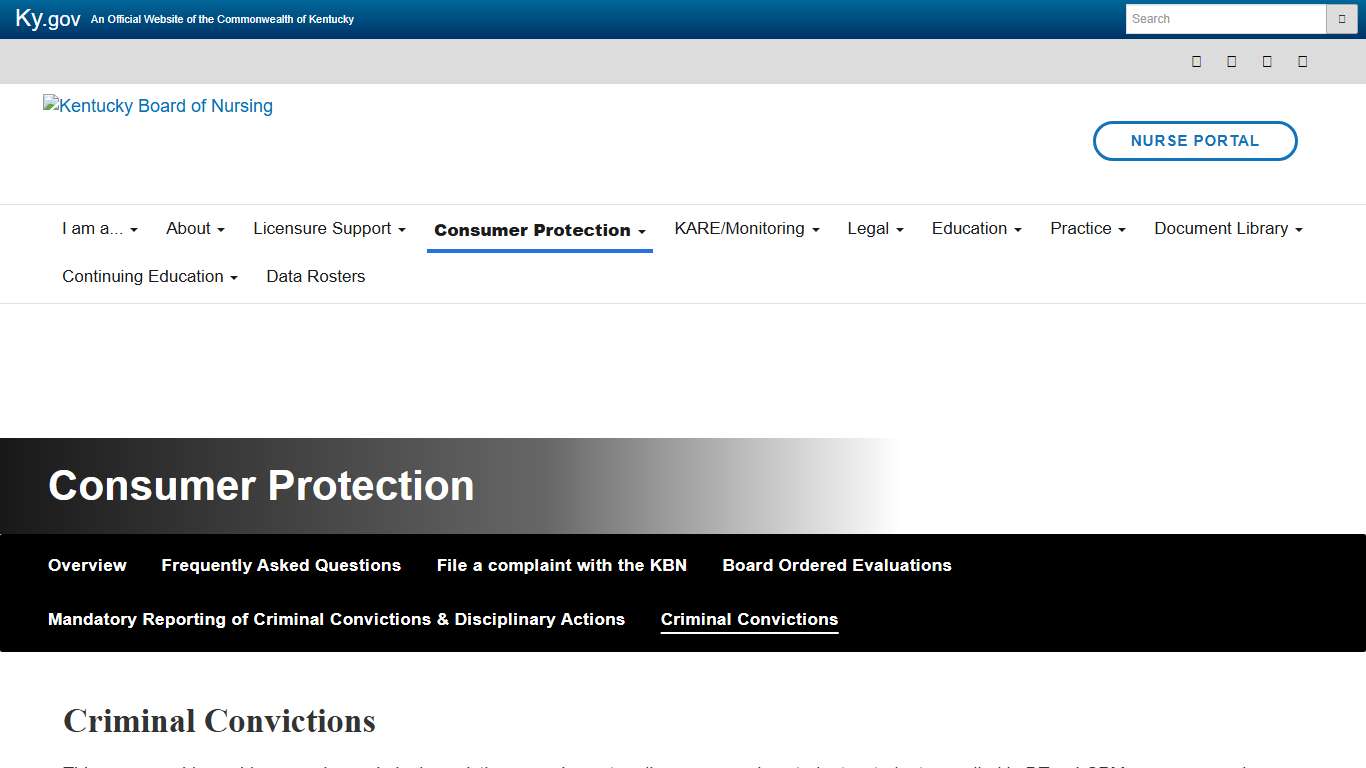
Task: Open the Licensure Support dropdown
Action: [x=329, y=229]
